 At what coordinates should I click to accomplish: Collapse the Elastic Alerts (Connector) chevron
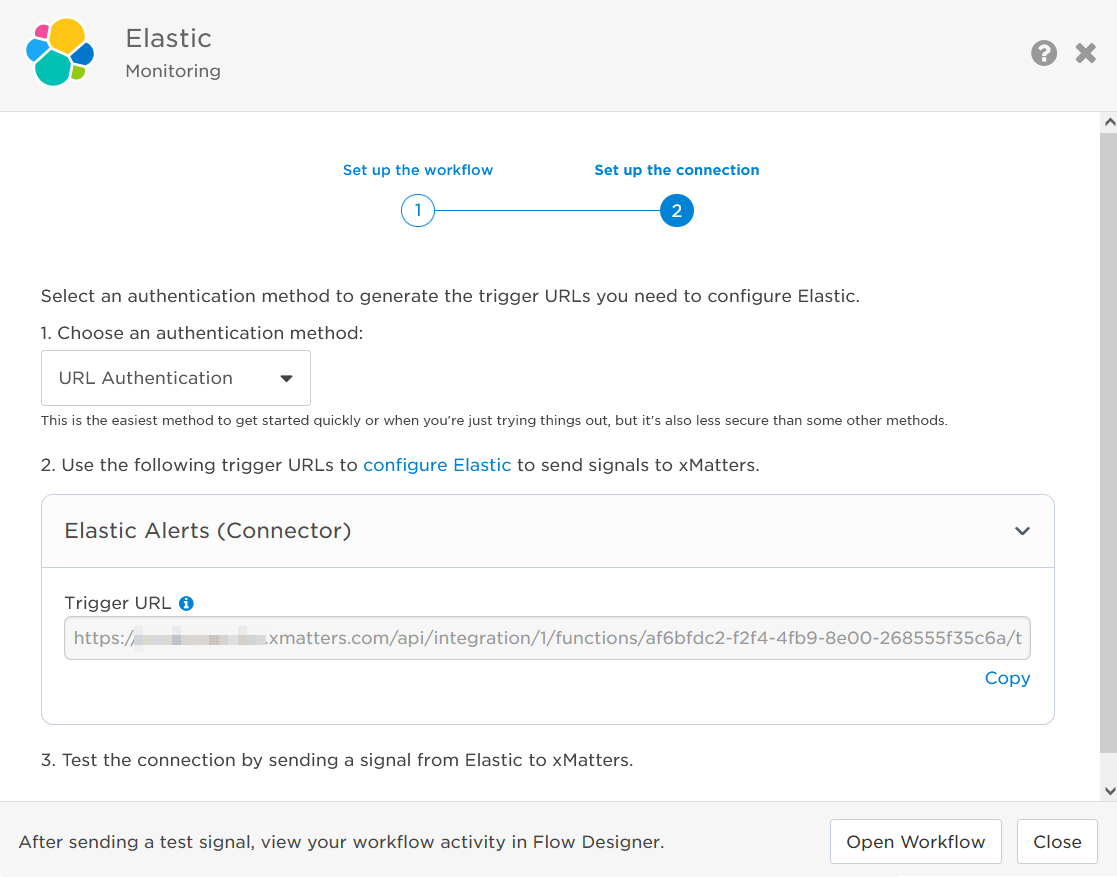[x=1022, y=531]
